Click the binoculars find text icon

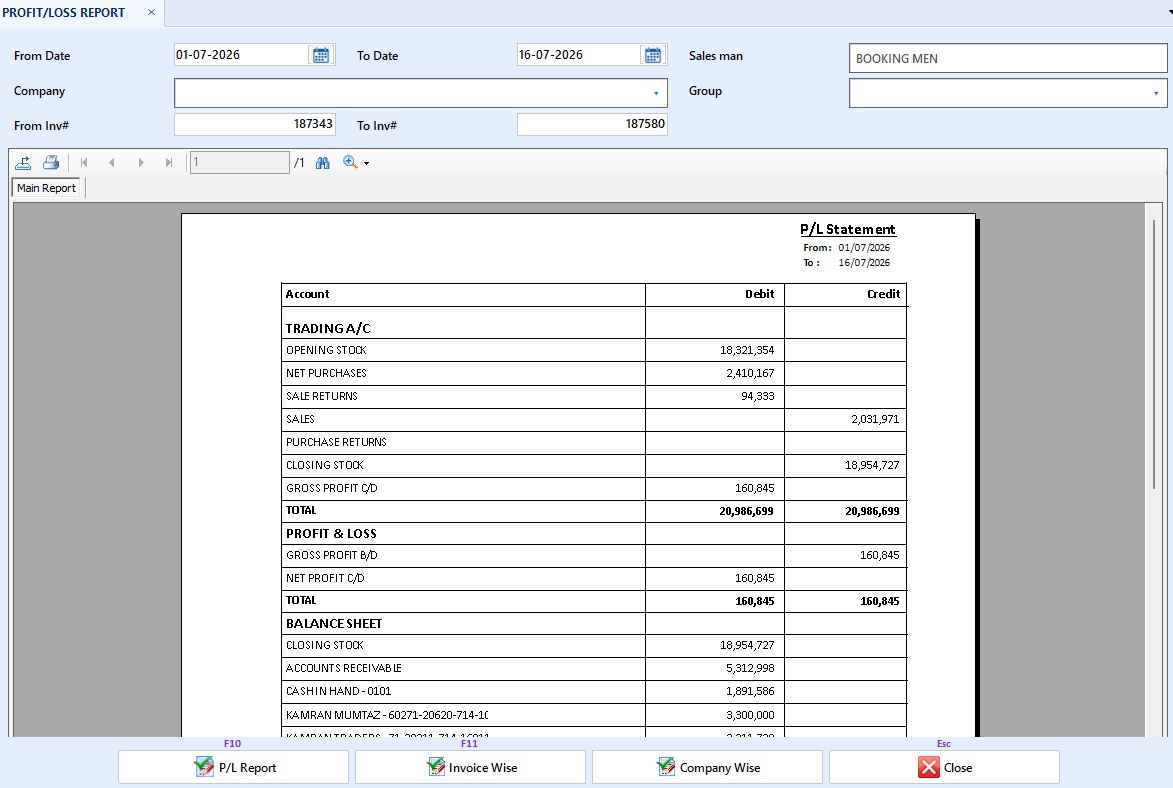pos(322,162)
